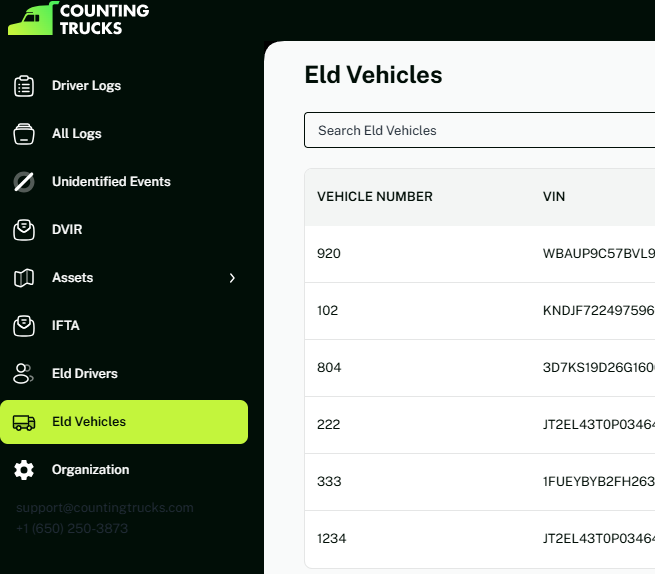Open the support email link
Image resolution: width=655 pixels, height=574 pixels.
[x=104, y=508]
